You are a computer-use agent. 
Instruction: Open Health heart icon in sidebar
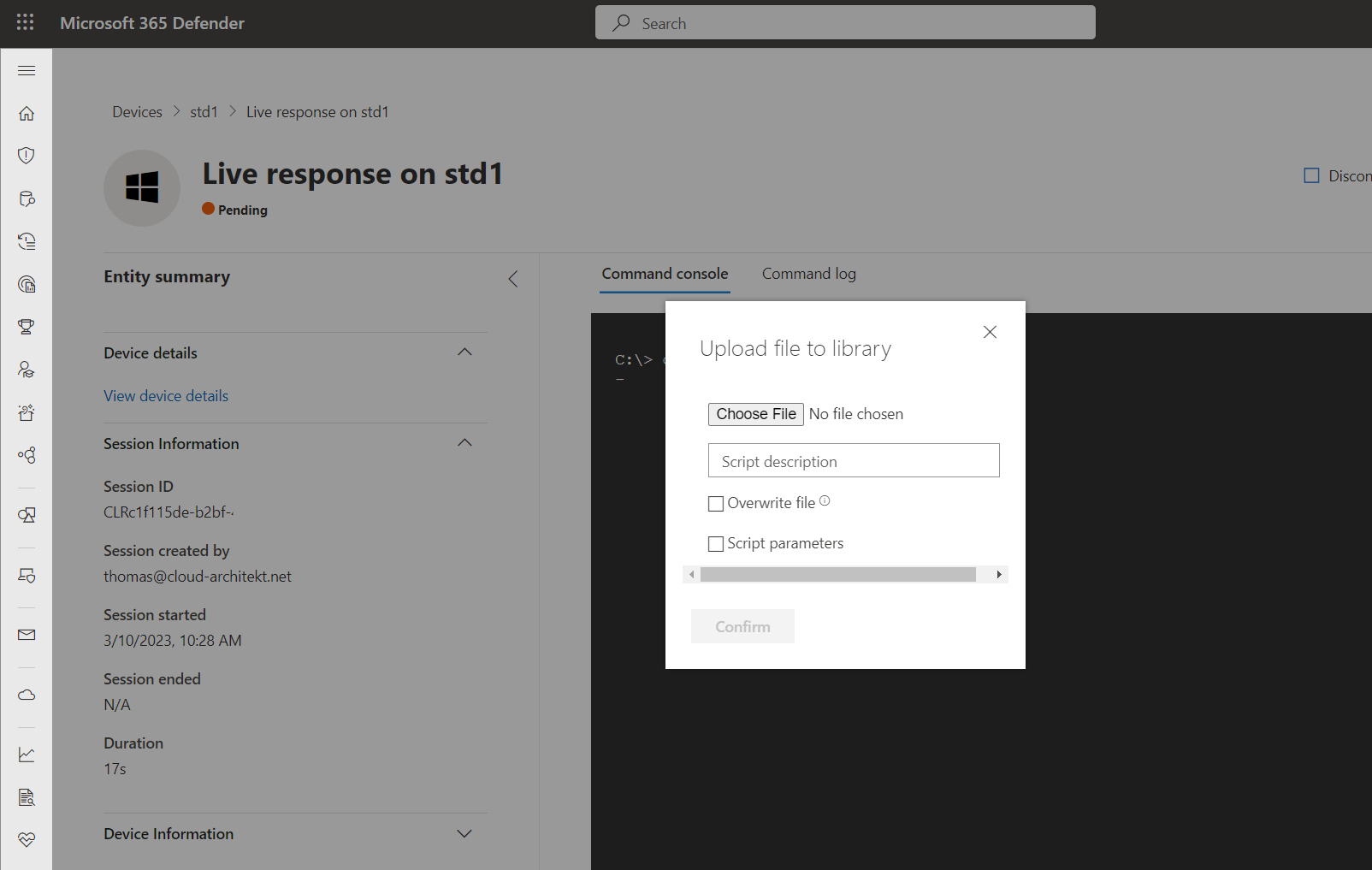point(27,840)
